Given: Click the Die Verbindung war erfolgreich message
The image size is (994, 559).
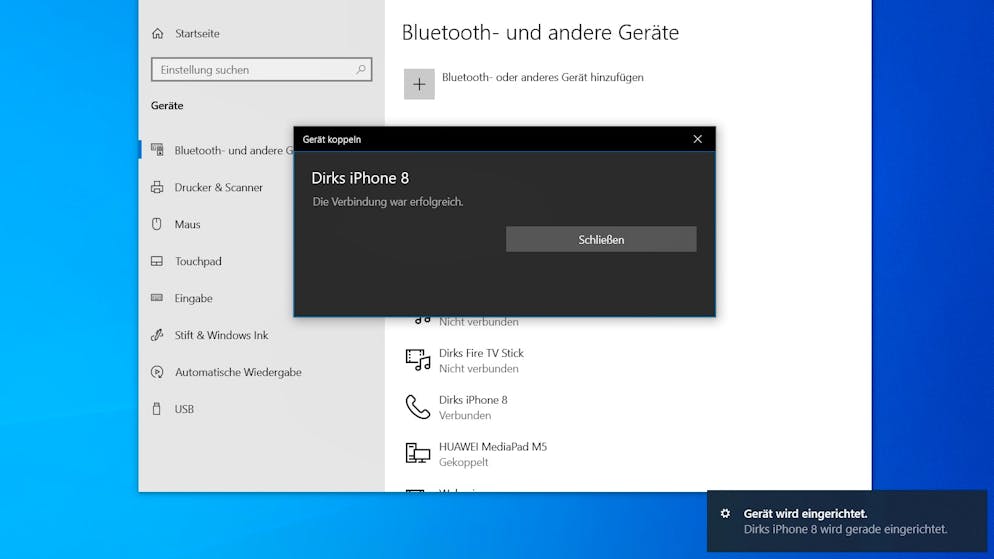Looking at the screenshot, I should pos(387,202).
